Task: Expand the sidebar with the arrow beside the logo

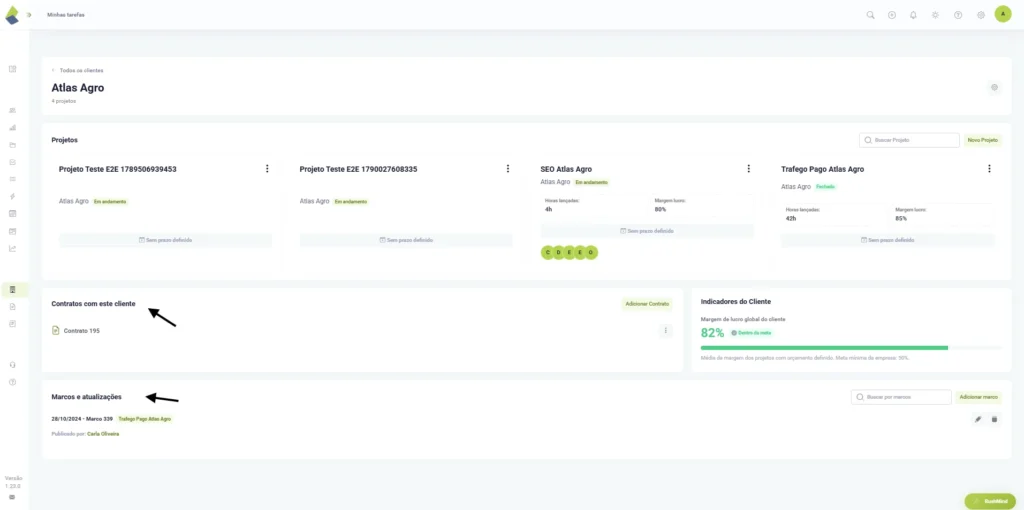Action: 29,14
